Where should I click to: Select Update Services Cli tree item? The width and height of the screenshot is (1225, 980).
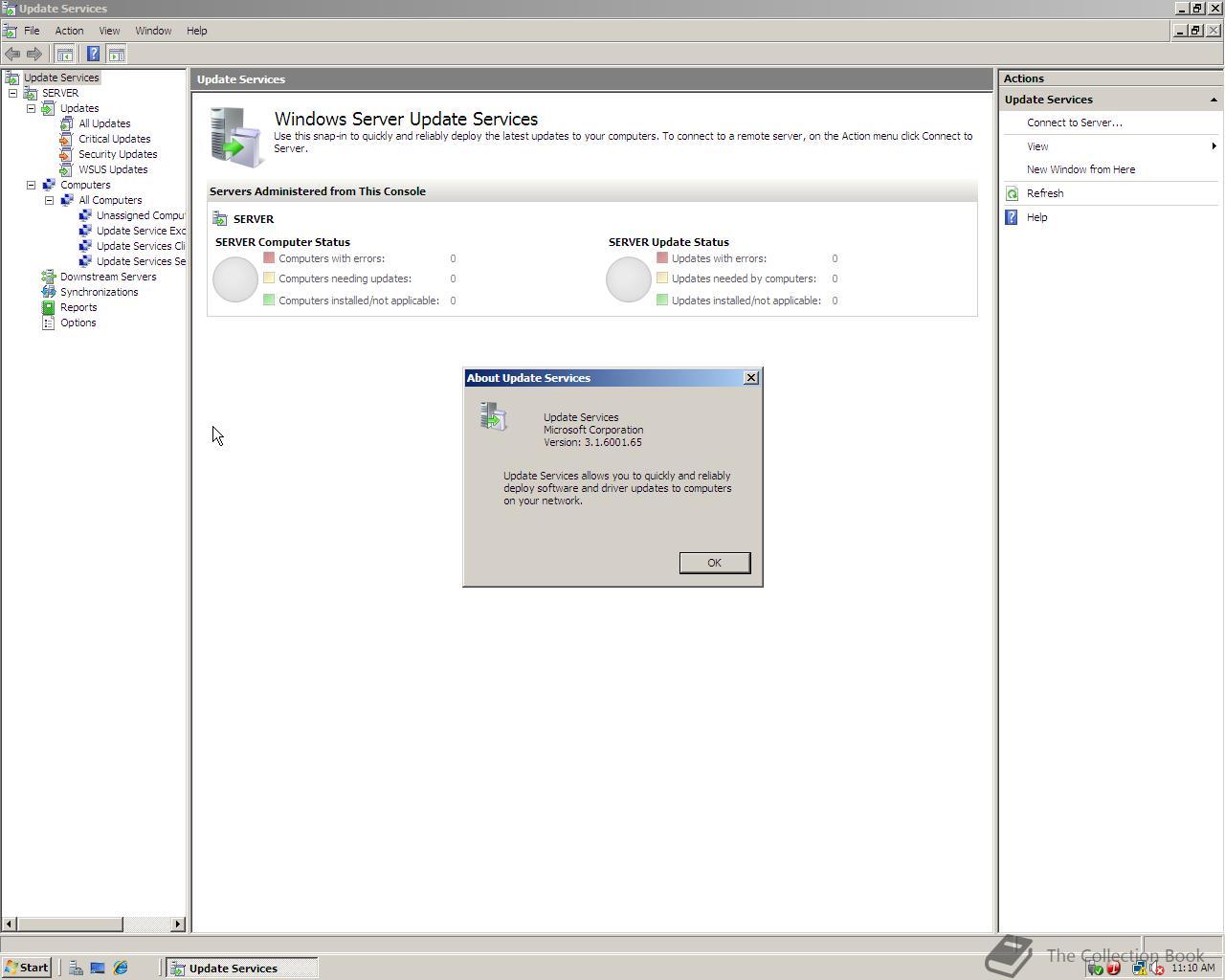point(141,246)
